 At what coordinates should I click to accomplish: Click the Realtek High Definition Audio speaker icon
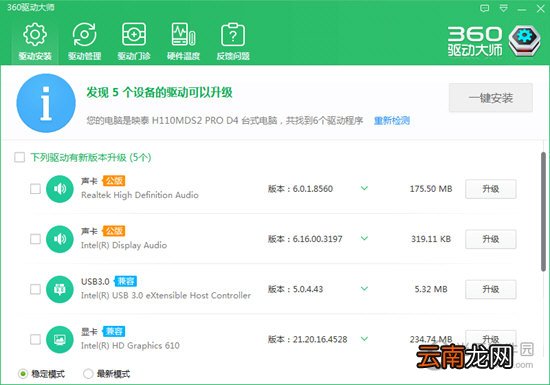60,189
